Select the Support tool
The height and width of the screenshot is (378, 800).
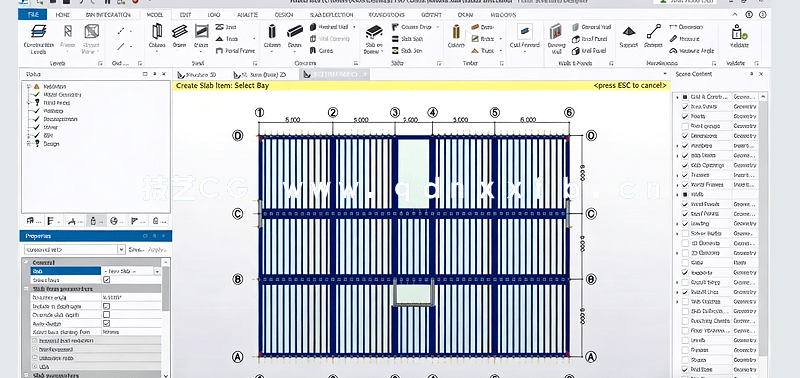629,37
